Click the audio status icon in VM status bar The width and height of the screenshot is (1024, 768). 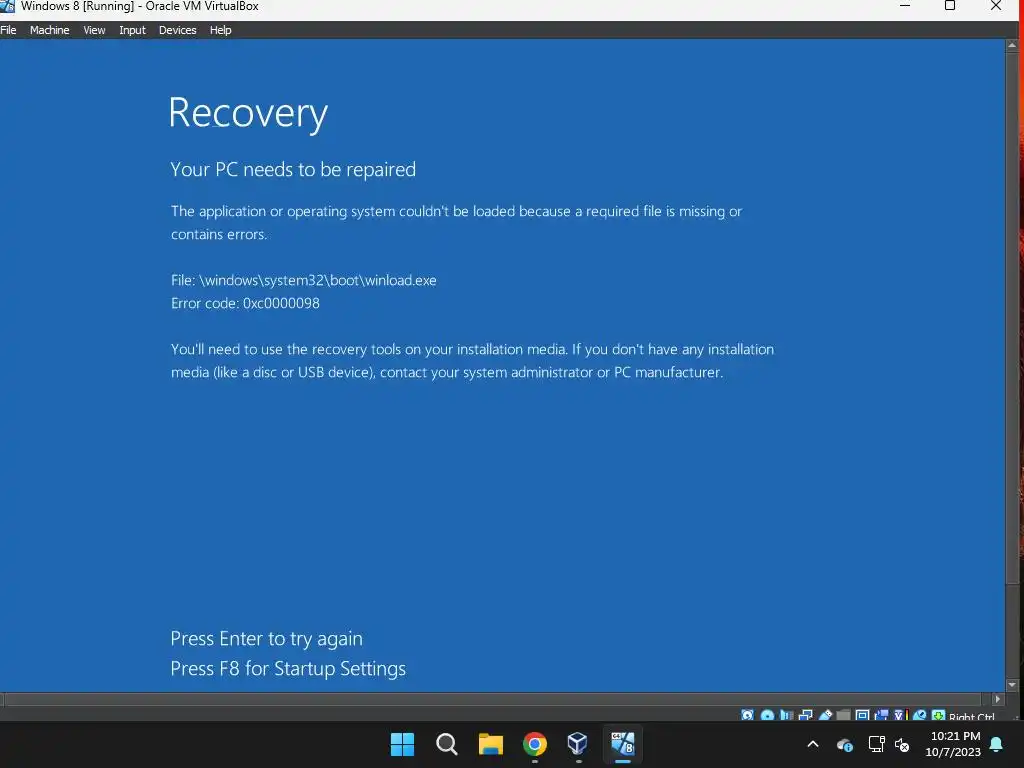[x=787, y=715]
